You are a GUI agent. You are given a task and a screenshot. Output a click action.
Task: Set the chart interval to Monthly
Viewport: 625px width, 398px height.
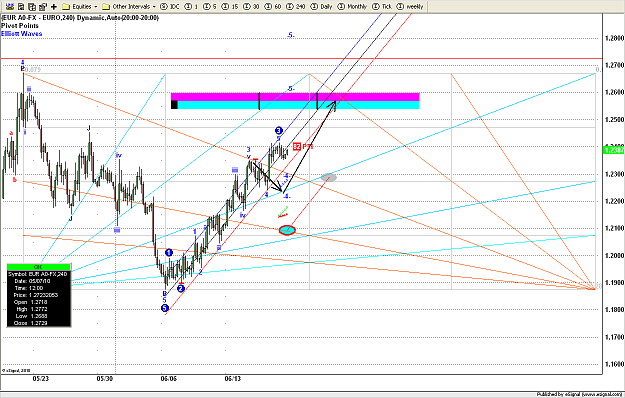[x=352, y=6]
